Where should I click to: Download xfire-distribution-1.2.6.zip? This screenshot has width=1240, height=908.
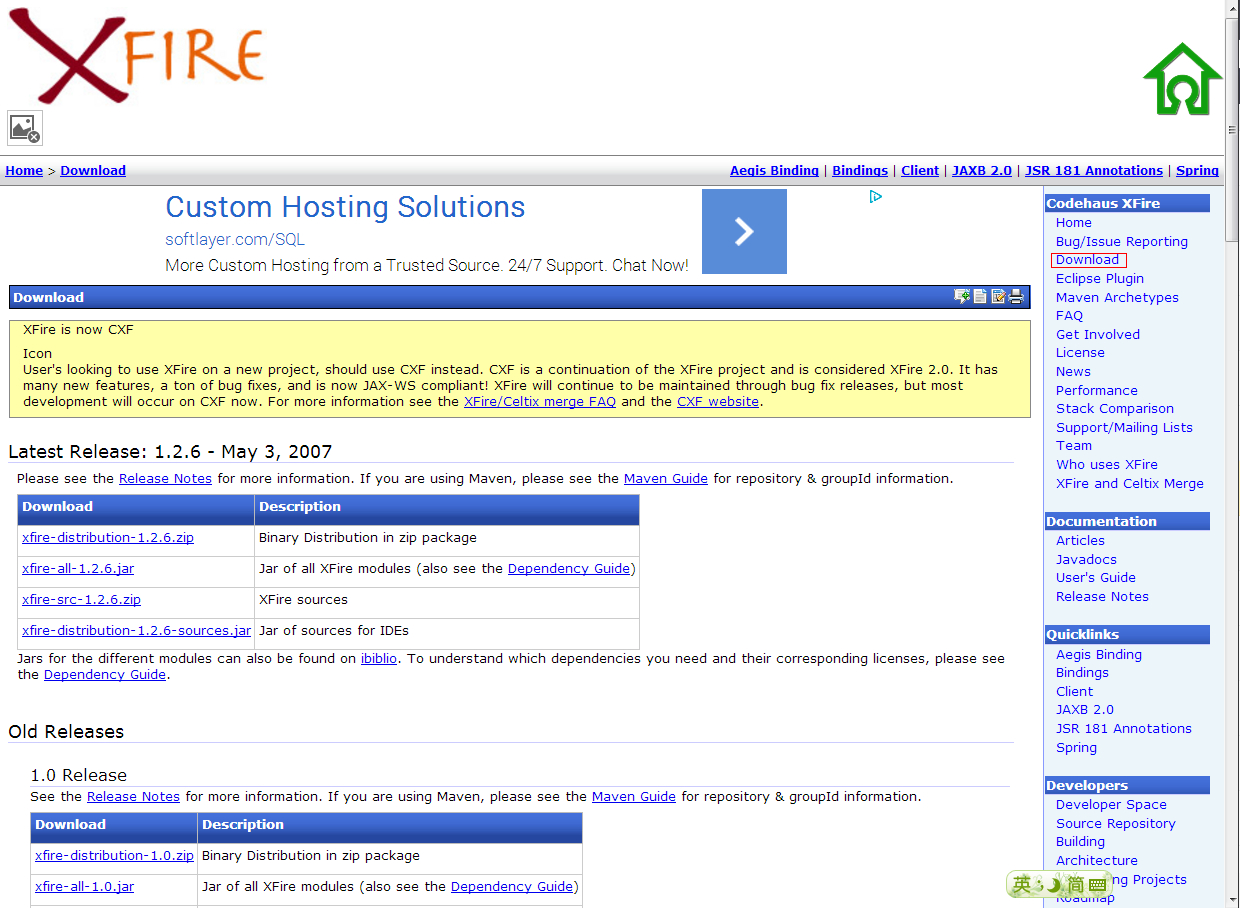coord(108,538)
